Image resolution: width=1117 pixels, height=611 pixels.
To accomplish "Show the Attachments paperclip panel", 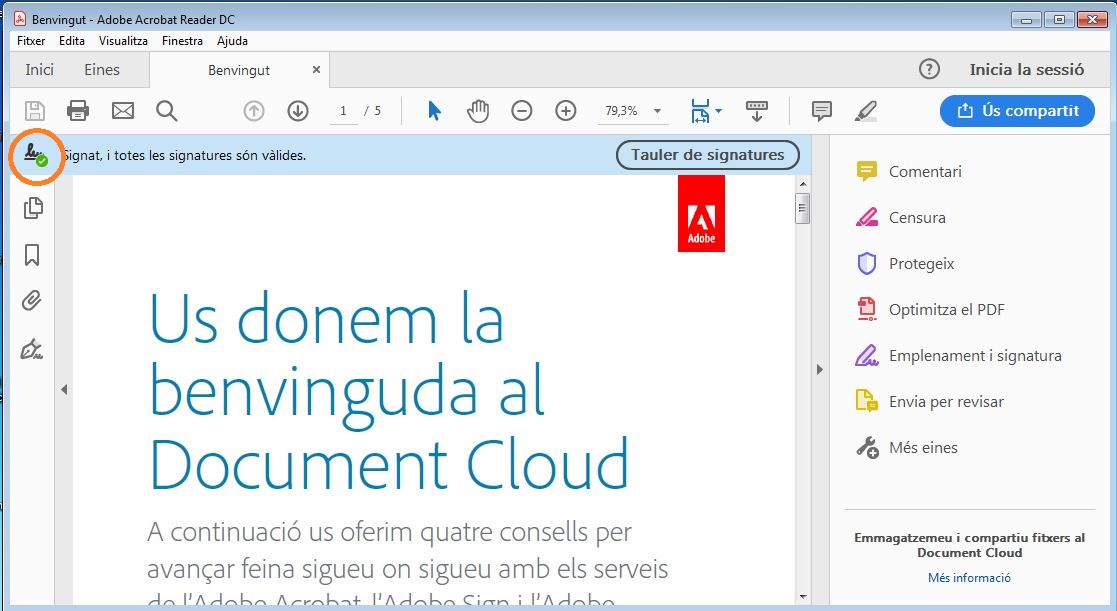I will (x=31, y=301).
